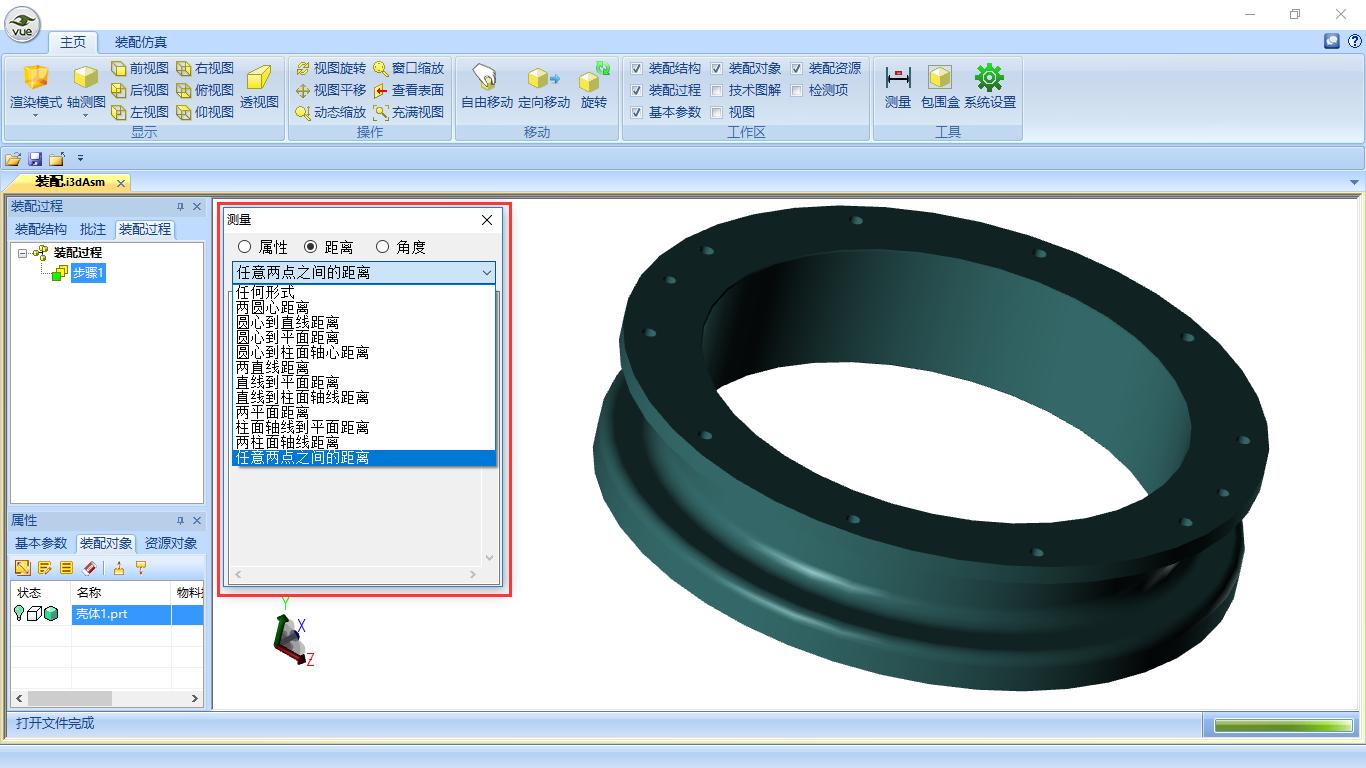Click the 充满视图 fit view icon
The image size is (1366, 768).
click(x=381, y=113)
